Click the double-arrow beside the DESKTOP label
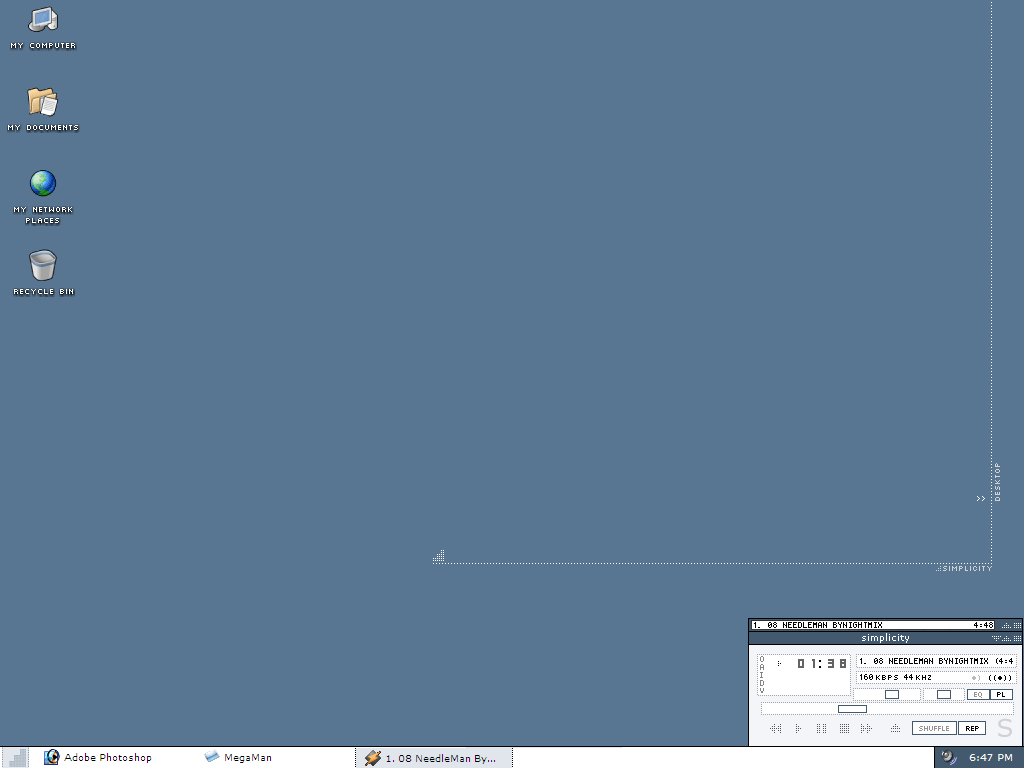Viewport: 1024px width, 768px height. point(980,498)
